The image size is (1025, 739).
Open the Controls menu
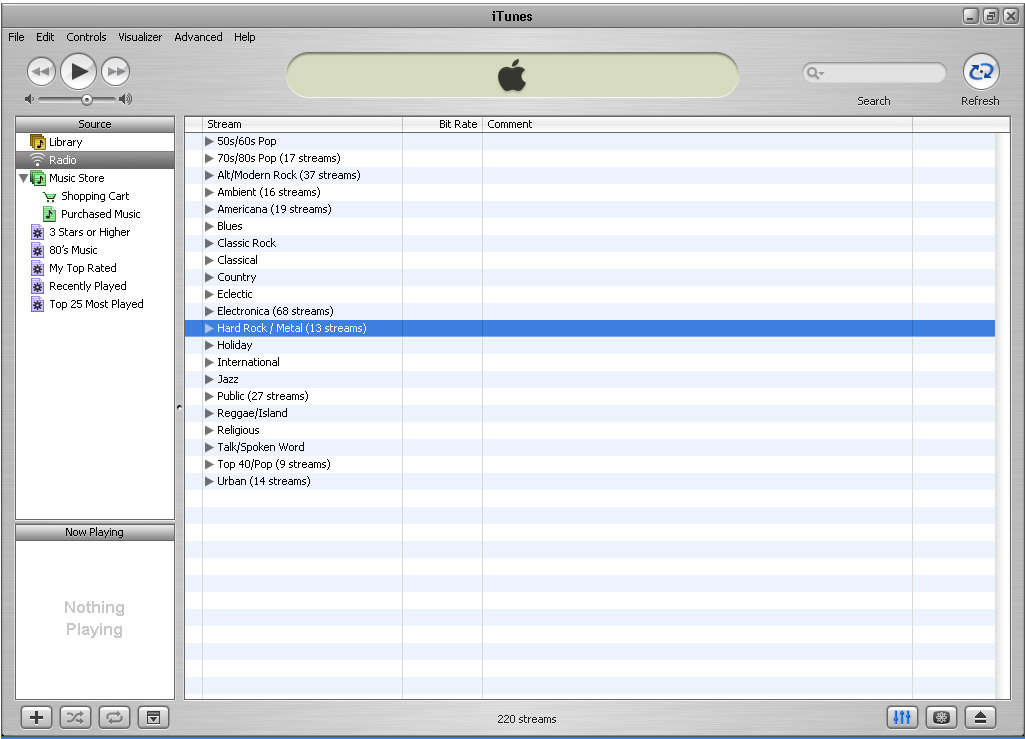click(x=86, y=37)
